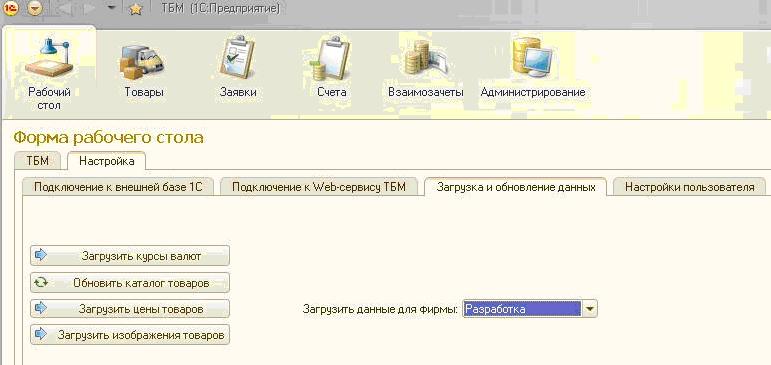Click Загрузить изображения товаров button
This screenshot has width=771, height=365.
click(130, 335)
